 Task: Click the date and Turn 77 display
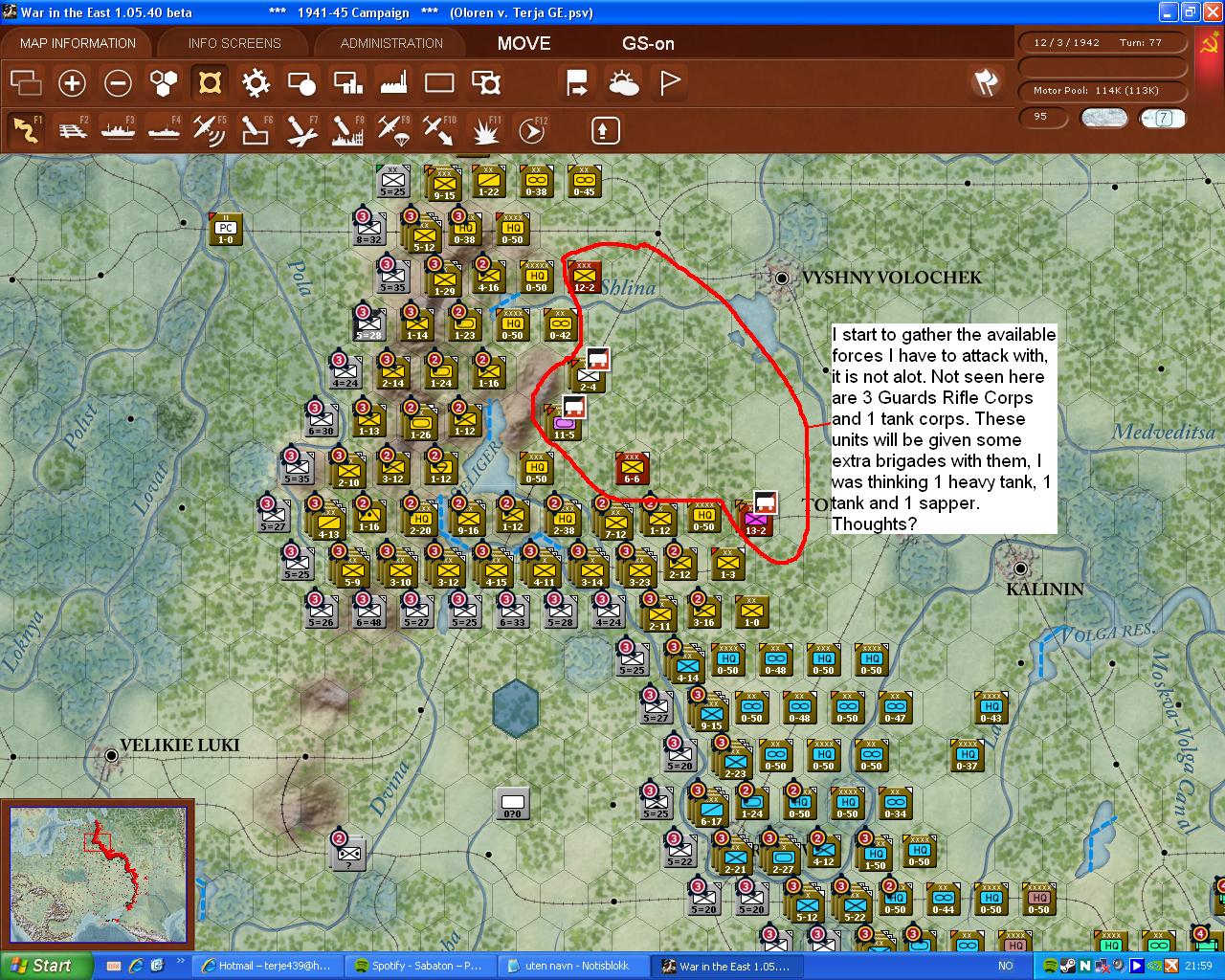pos(1102,42)
